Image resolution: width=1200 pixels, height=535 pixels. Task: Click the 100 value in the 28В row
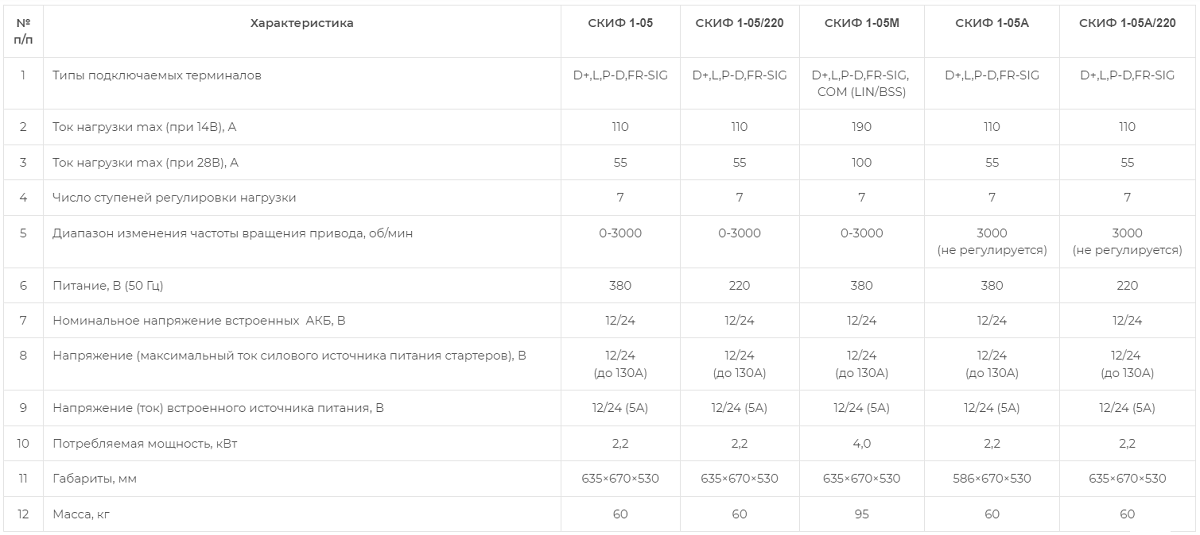click(861, 162)
